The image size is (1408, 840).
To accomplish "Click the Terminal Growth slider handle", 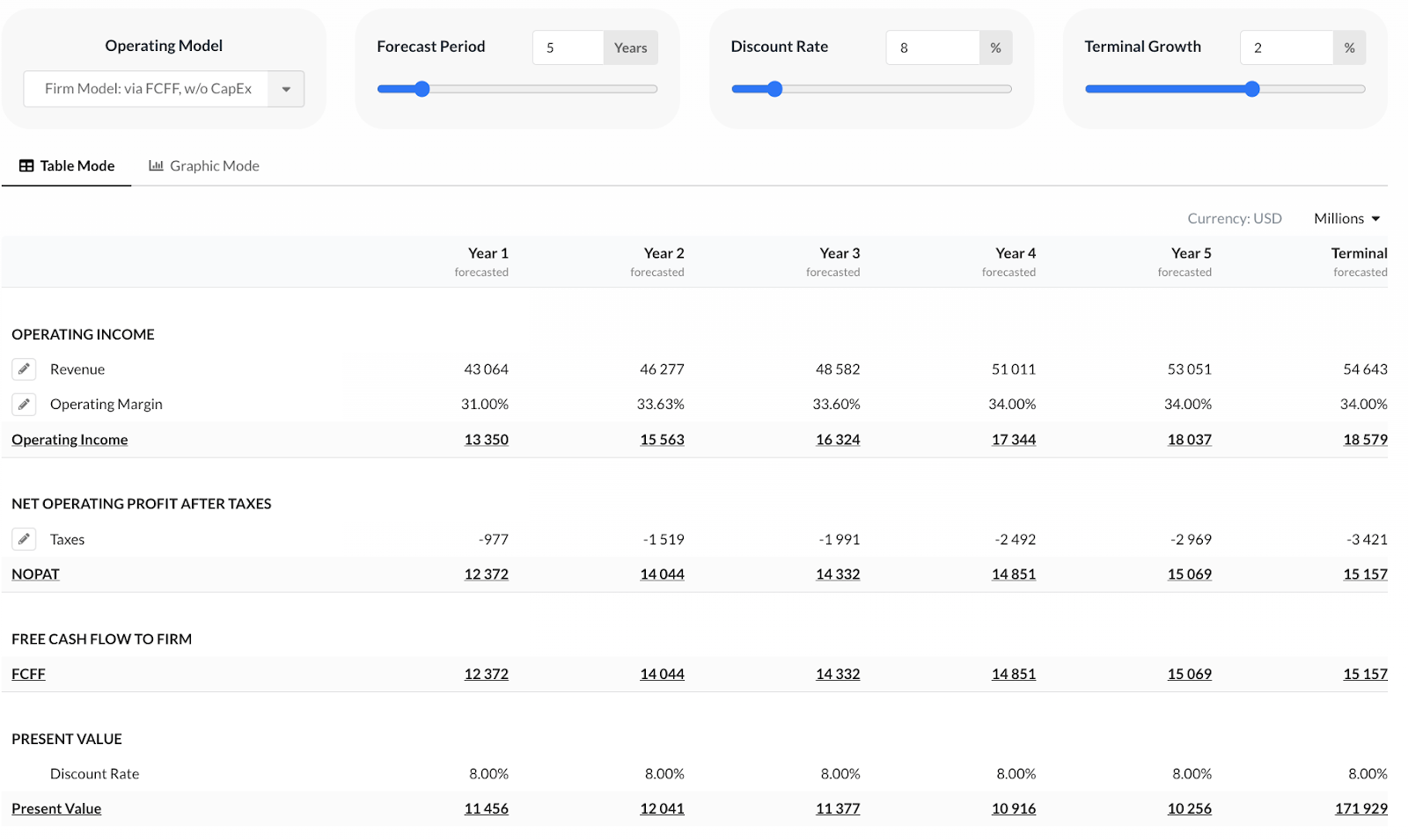I will pos(1252,89).
